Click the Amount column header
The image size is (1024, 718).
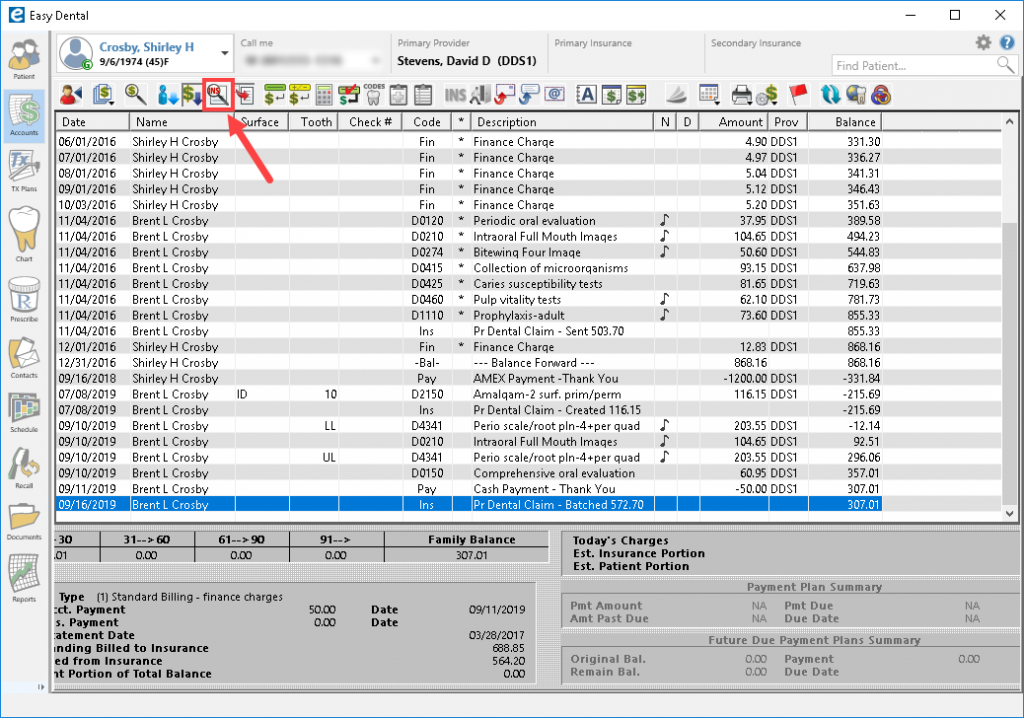[x=733, y=122]
